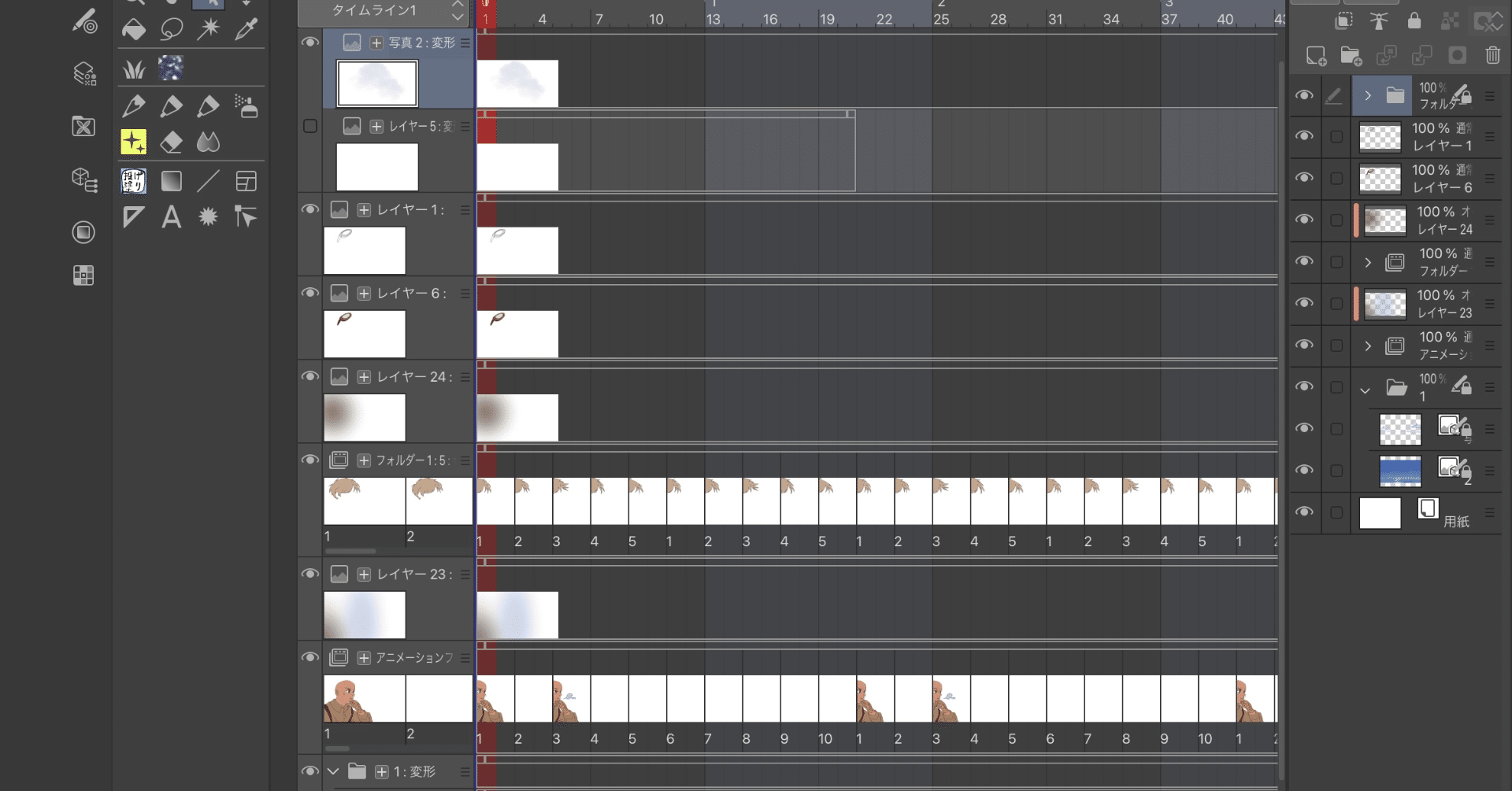The width and height of the screenshot is (1512, 791).
Task: Select the Pen tool
Action: click(x=134, y=105)
